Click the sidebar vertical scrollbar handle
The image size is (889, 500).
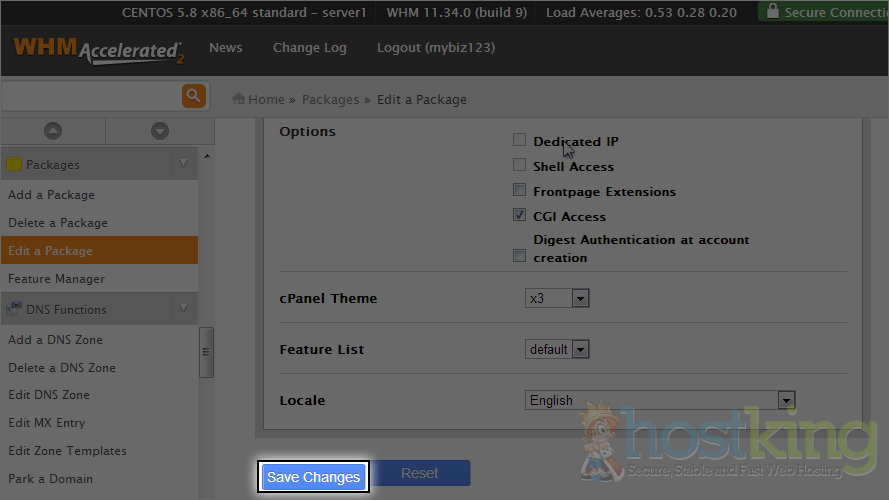pos(206,352)
